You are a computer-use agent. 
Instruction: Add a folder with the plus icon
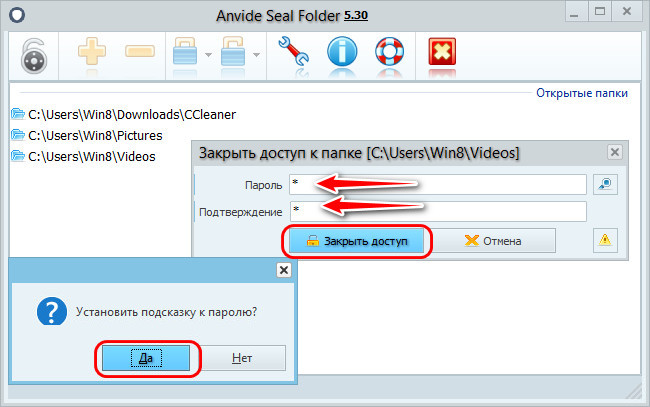coord(92,51)
